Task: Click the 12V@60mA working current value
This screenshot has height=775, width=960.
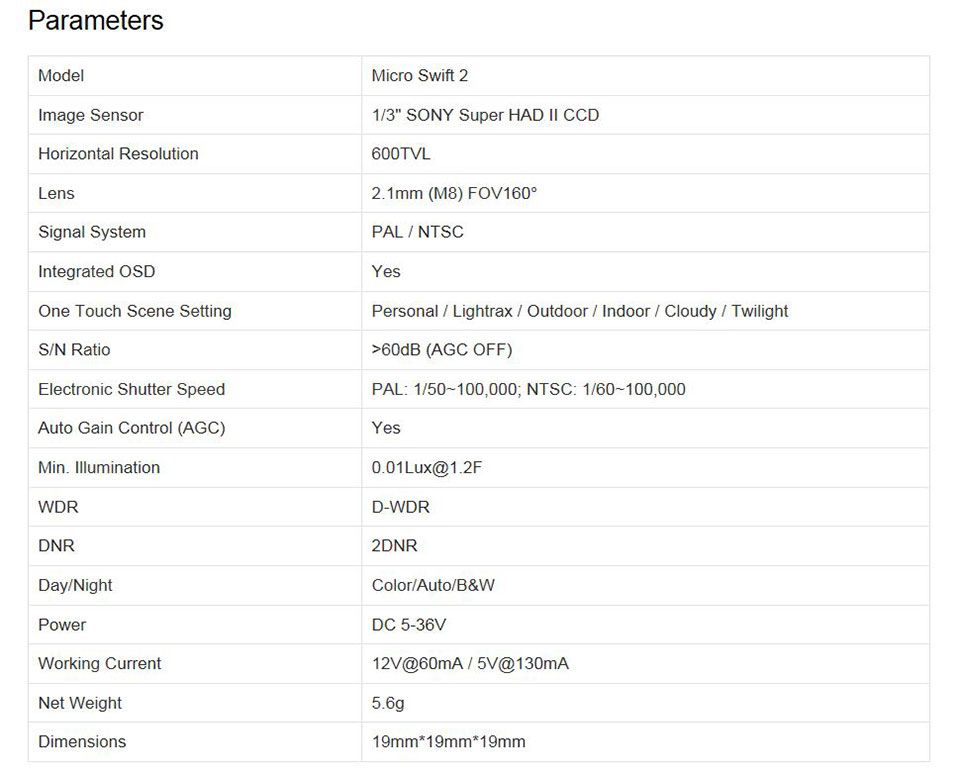Action: [x=470, y=664]
